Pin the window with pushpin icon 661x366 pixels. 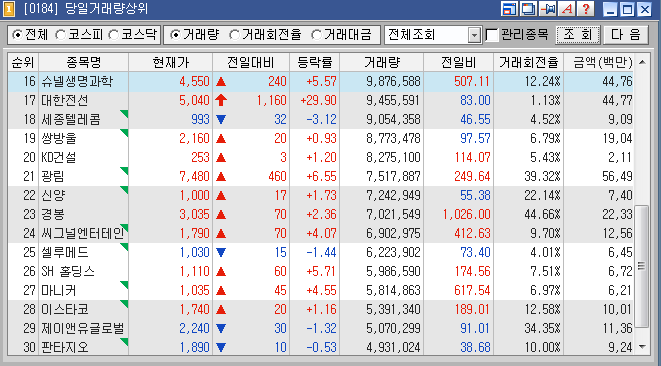point(548,9)
